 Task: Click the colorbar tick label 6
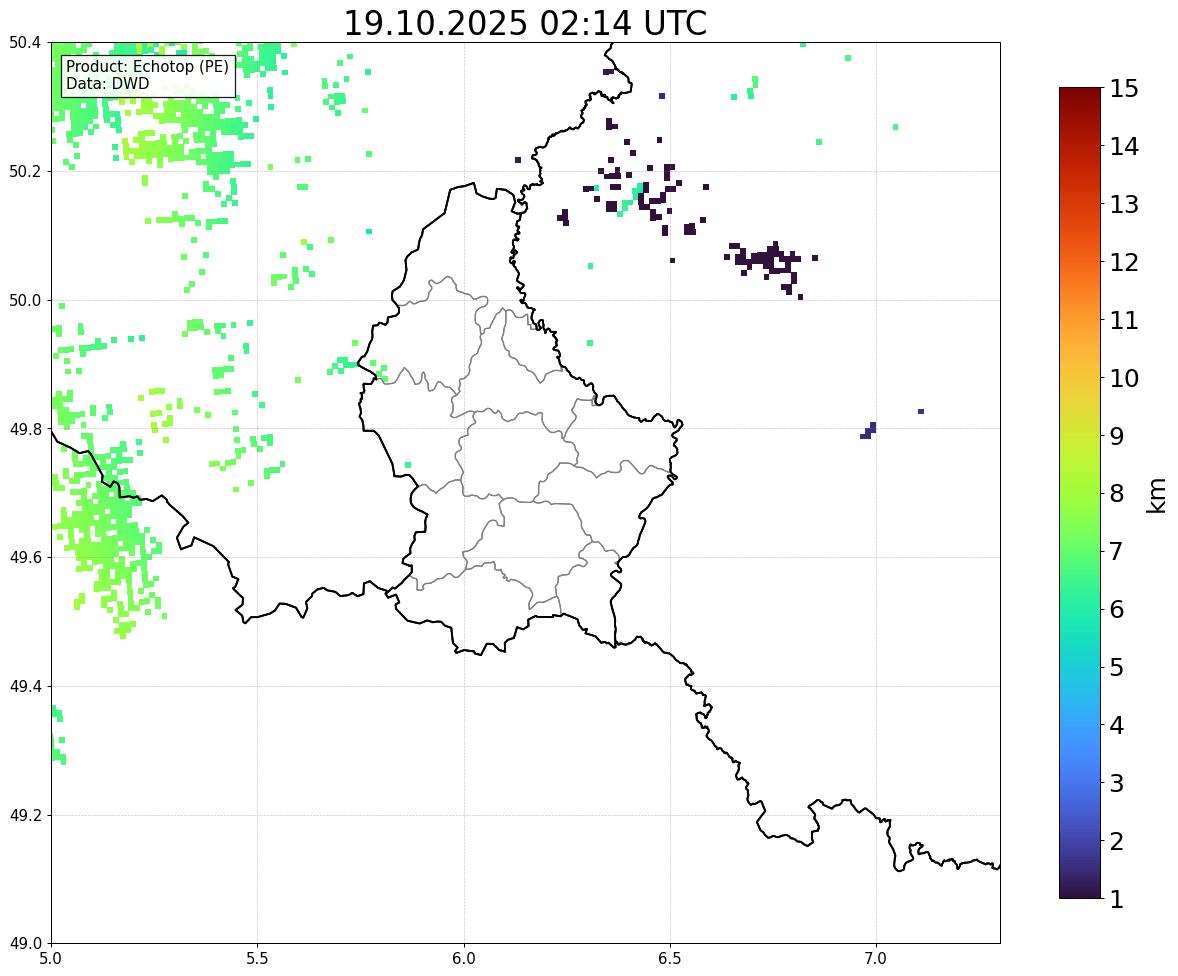tap(1117, 609)
